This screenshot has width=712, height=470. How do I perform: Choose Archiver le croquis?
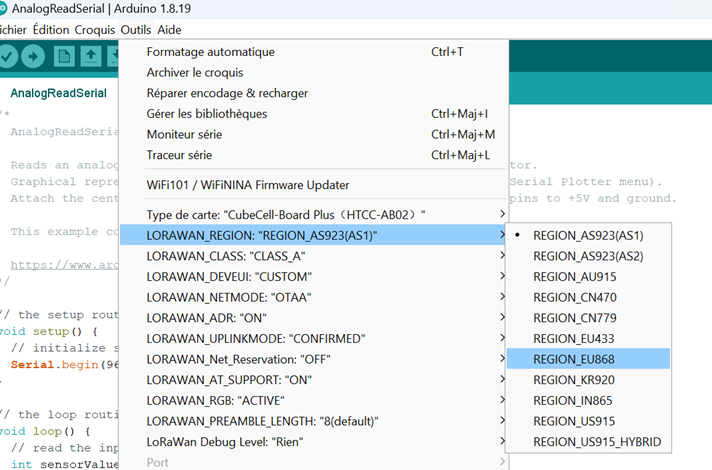coord(313,73)
